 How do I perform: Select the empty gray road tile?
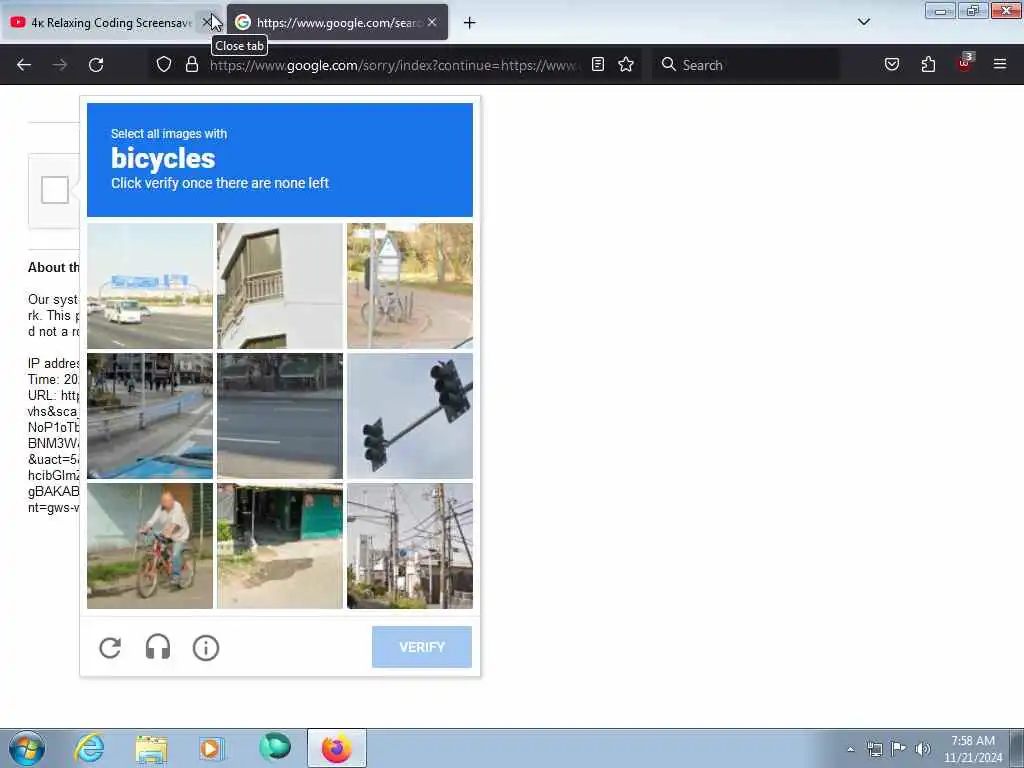(280, 416)
